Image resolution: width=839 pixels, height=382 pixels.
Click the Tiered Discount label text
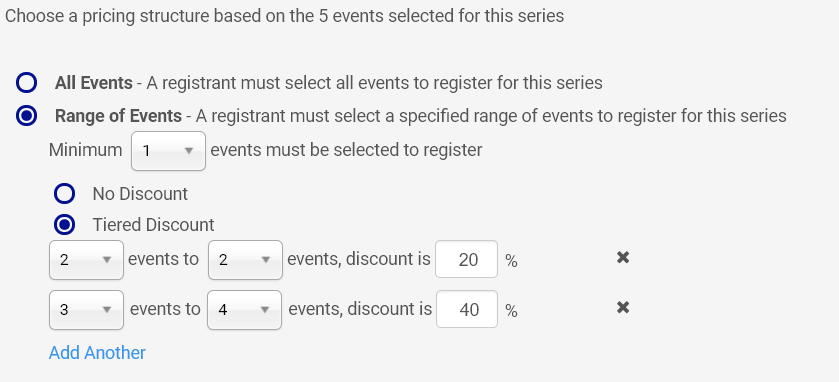point(153,225)
